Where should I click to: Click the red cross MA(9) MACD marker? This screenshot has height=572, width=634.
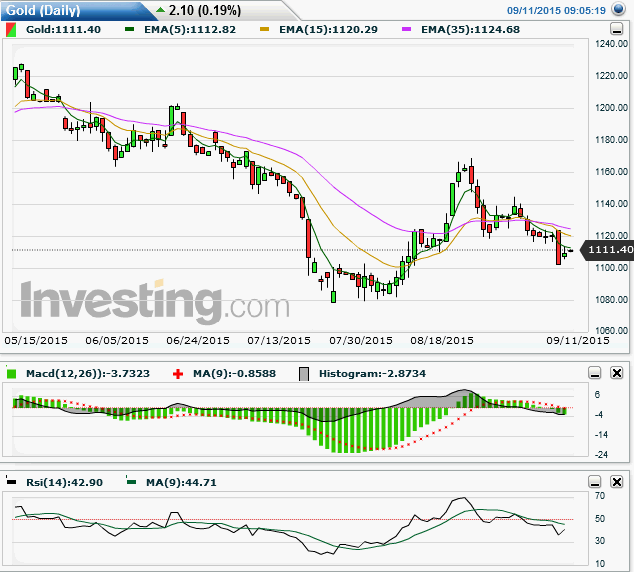tap(178, 374)
